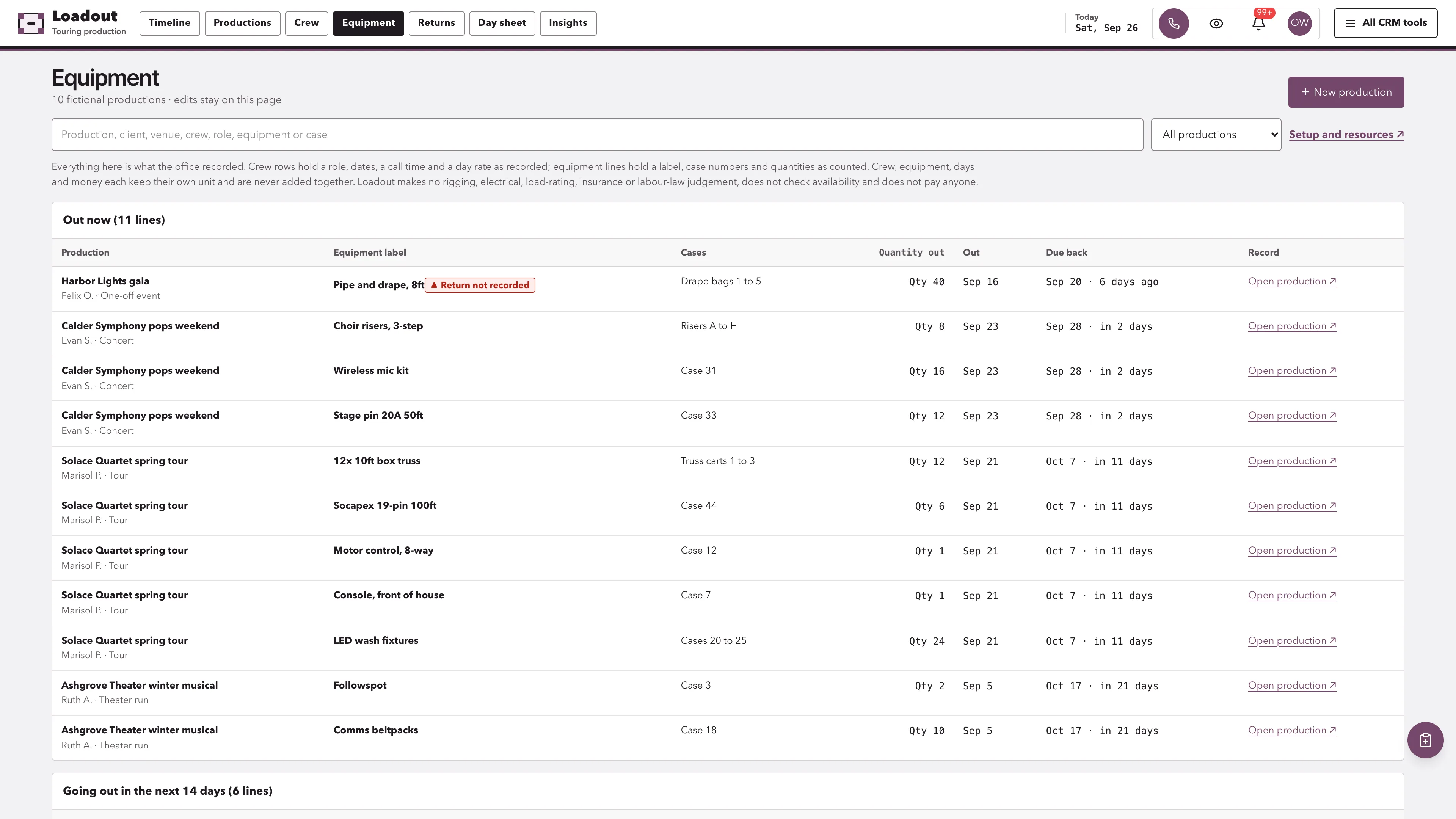Open the notifications bell icon
Viewport: 1456px width, 819px height.
(x=1258, y=23)
